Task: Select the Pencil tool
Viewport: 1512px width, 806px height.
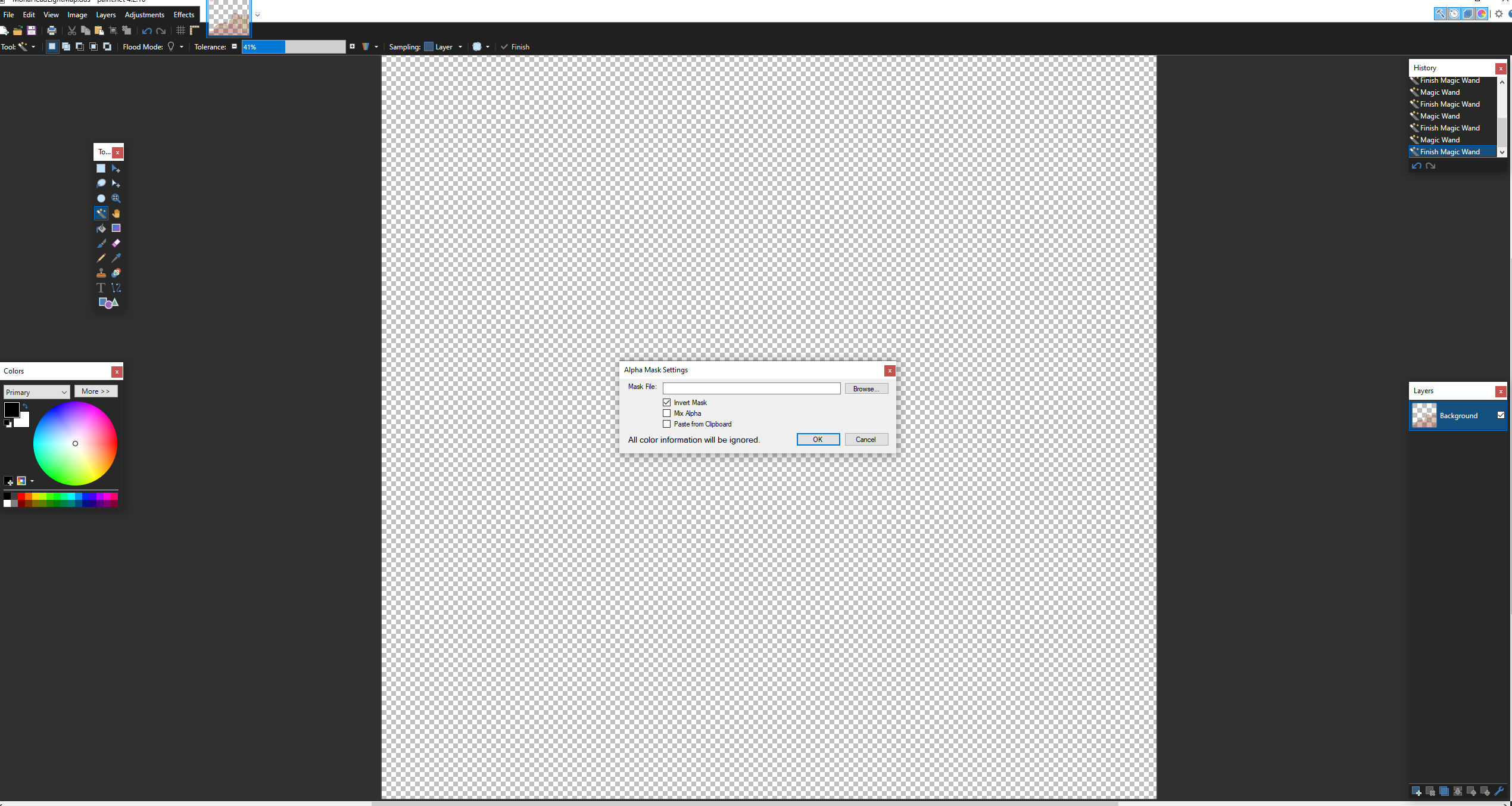Action: tap(101, 258)
